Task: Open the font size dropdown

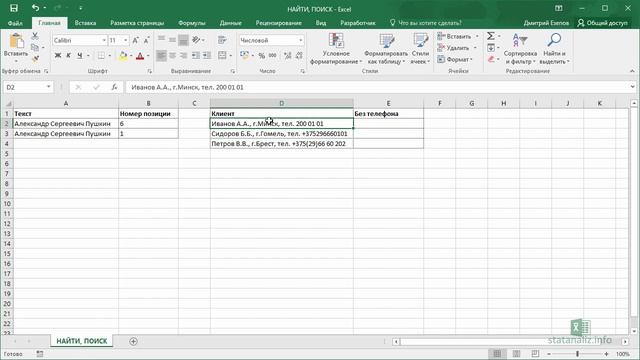Action: [126, 40]
